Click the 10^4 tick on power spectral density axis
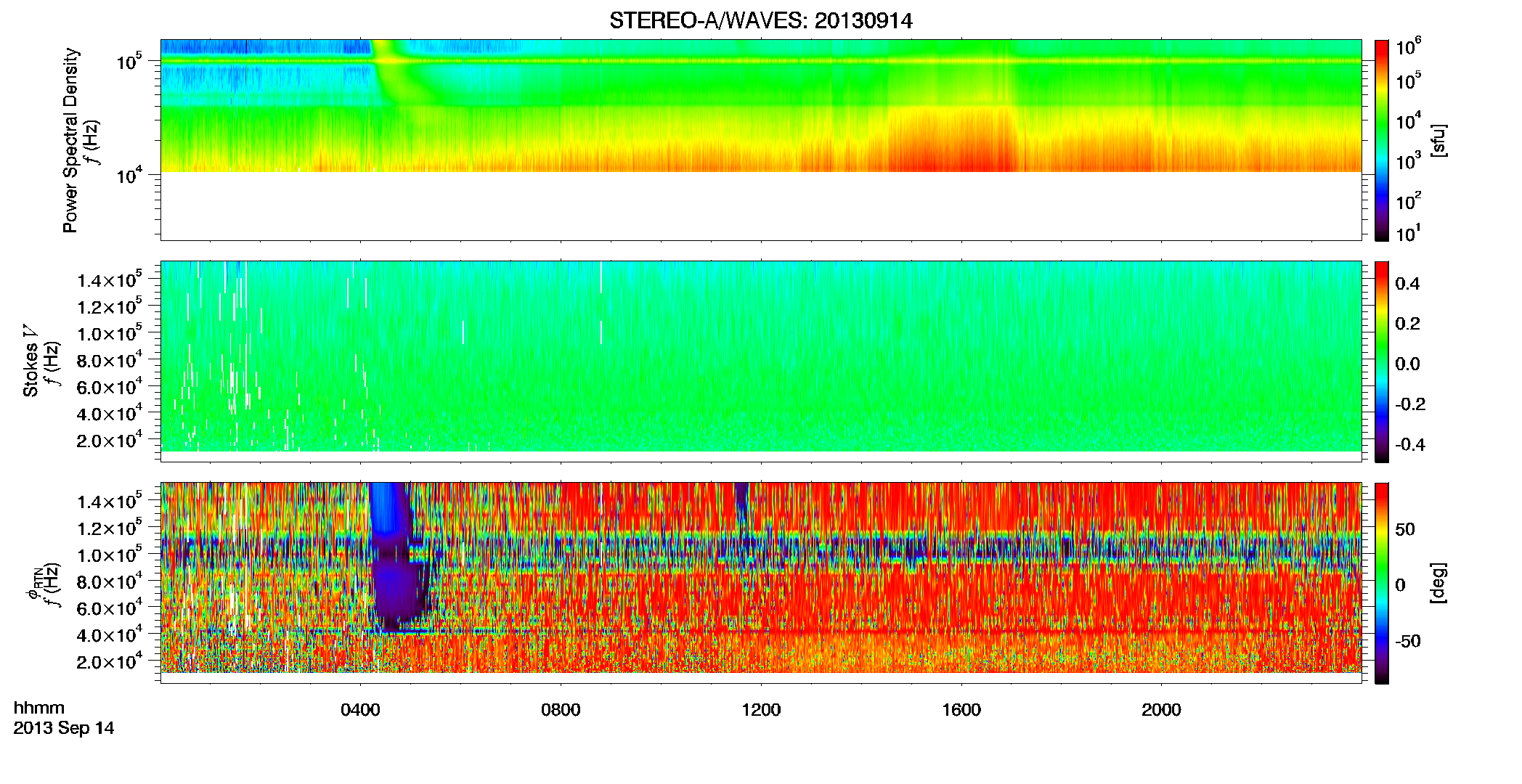 pyautogui.click(x=129, y=175)
